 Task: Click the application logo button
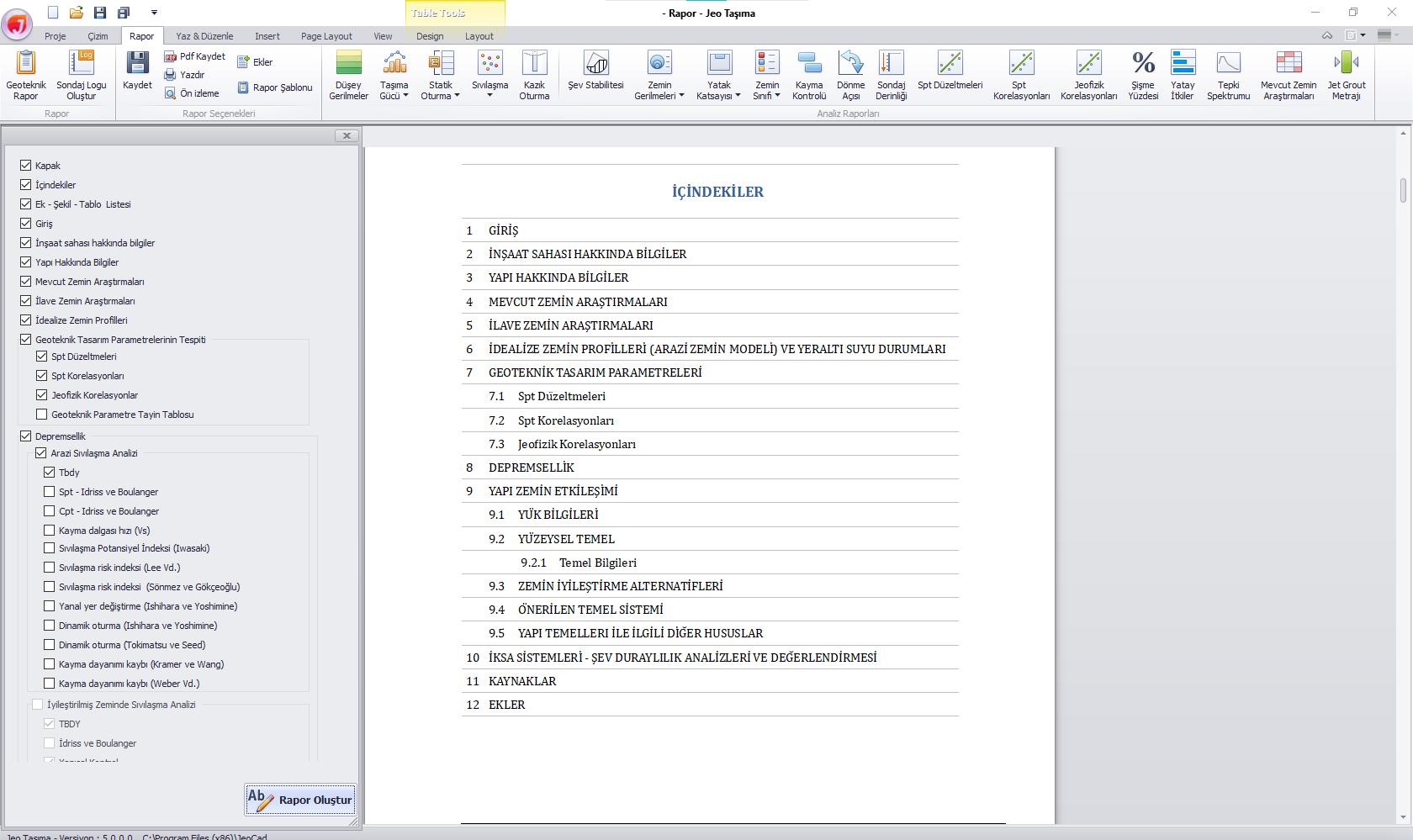coord(17,24)
